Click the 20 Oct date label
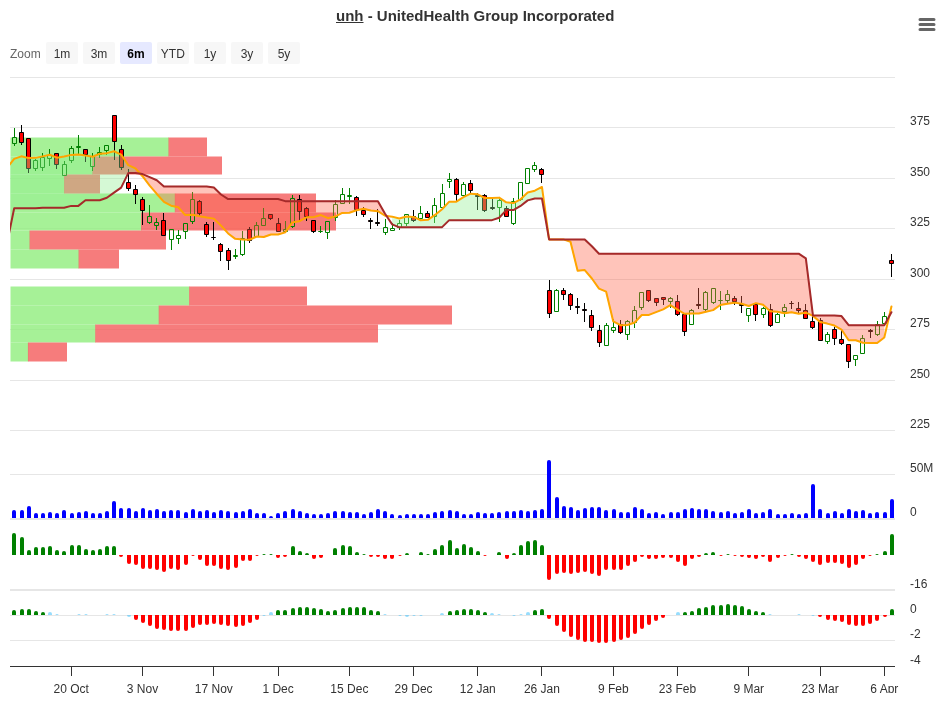 [x=71, y=688]
